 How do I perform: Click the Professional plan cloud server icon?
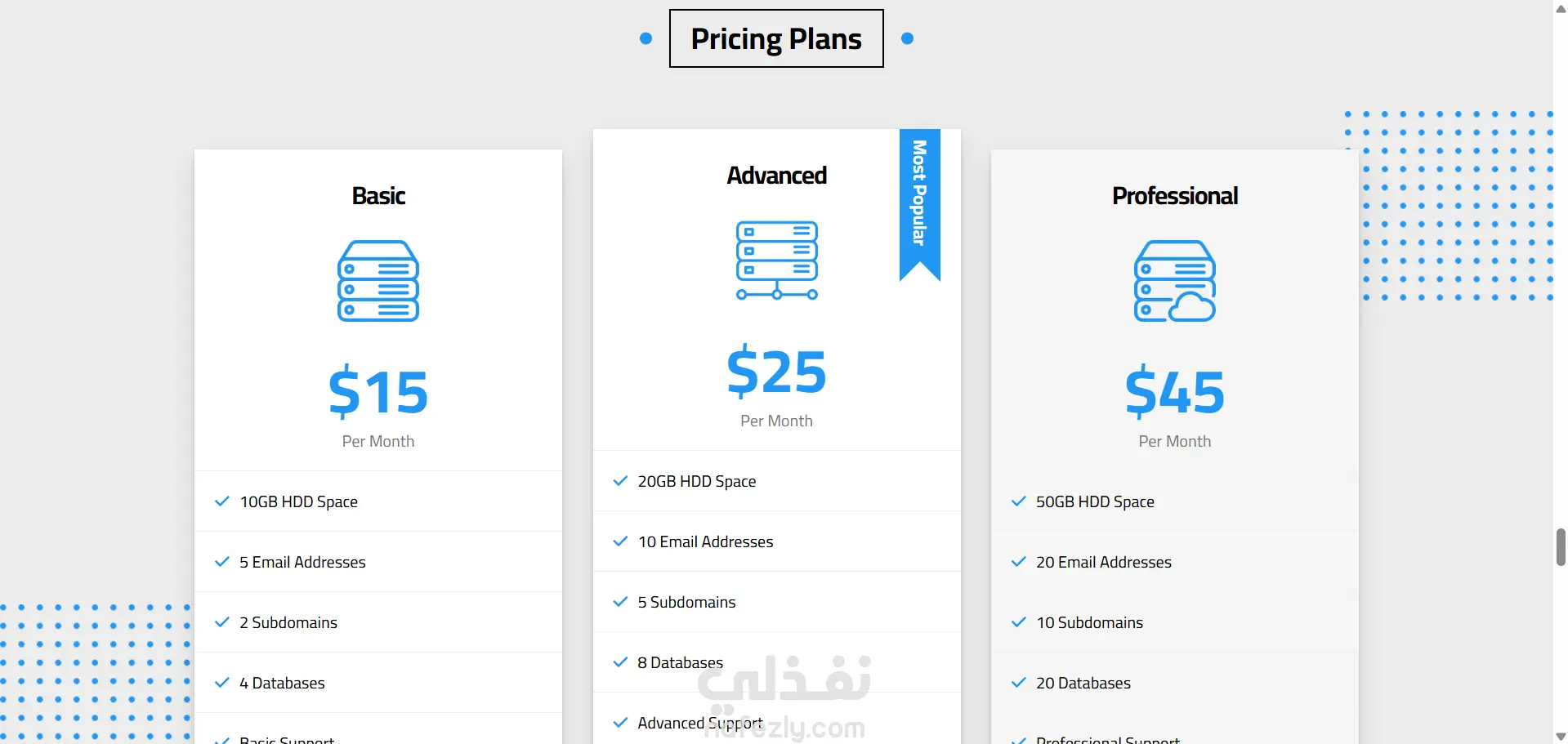click(x=1175, y=281)
